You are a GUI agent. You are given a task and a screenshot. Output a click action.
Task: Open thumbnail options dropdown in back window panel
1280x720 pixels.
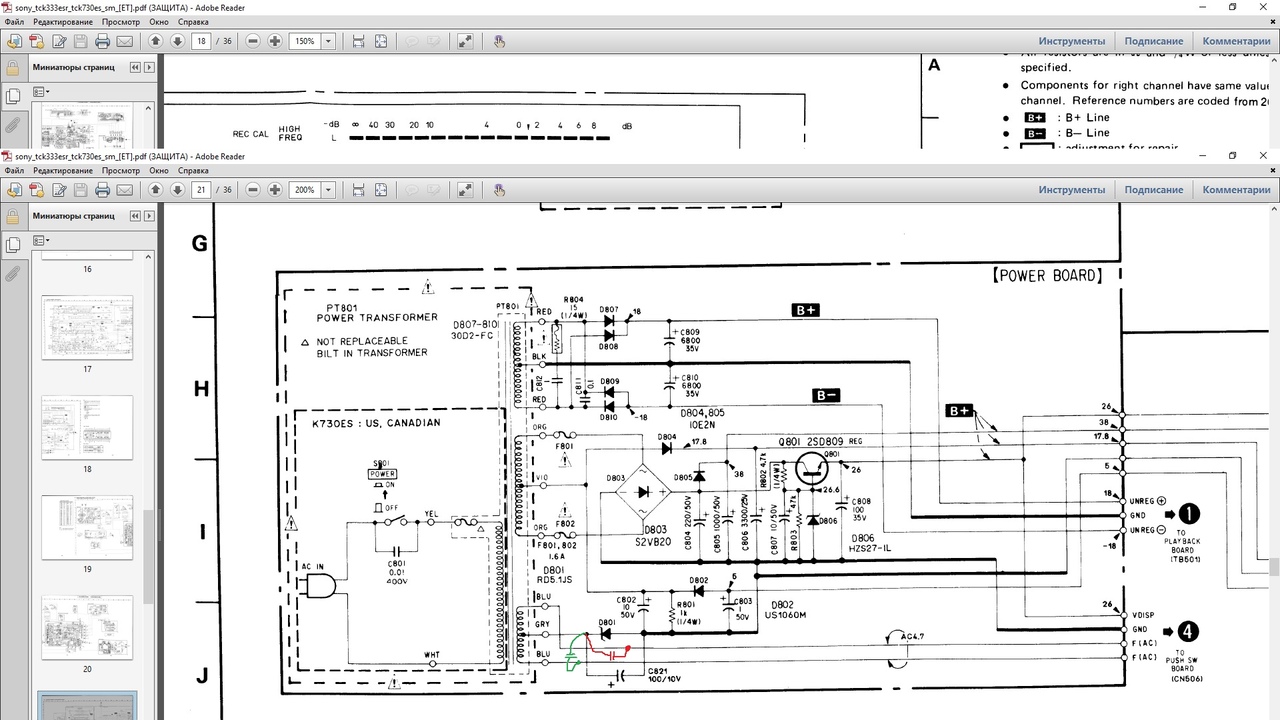point(41,91)
